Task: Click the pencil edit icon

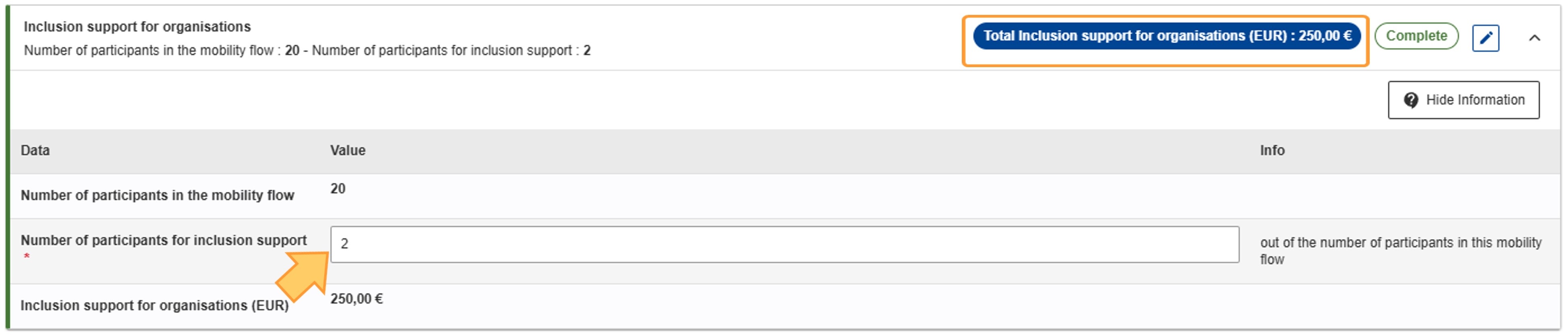Action: [1485, 38]
